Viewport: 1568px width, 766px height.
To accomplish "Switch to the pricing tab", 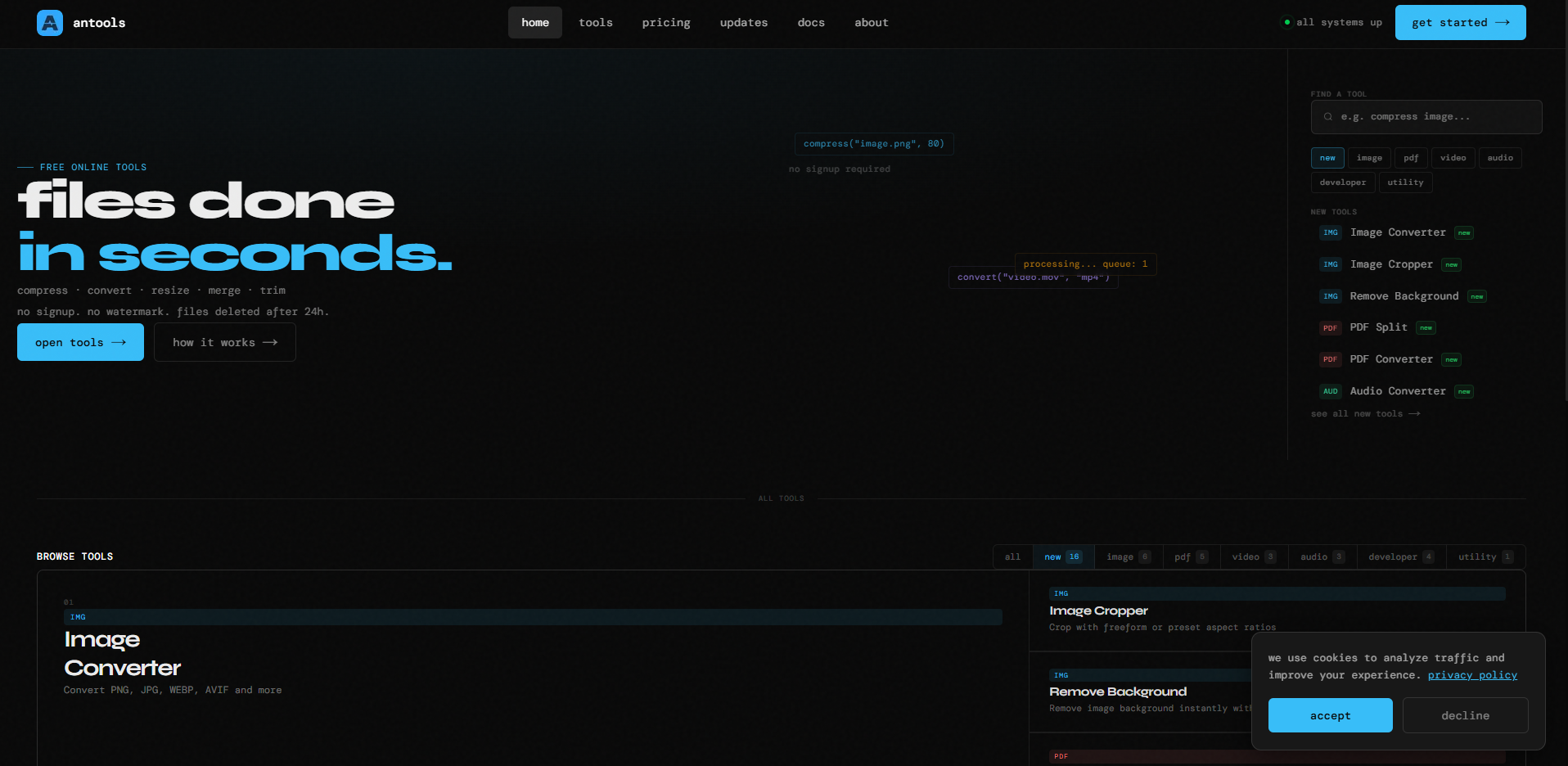I will click(x=665, y=22).
